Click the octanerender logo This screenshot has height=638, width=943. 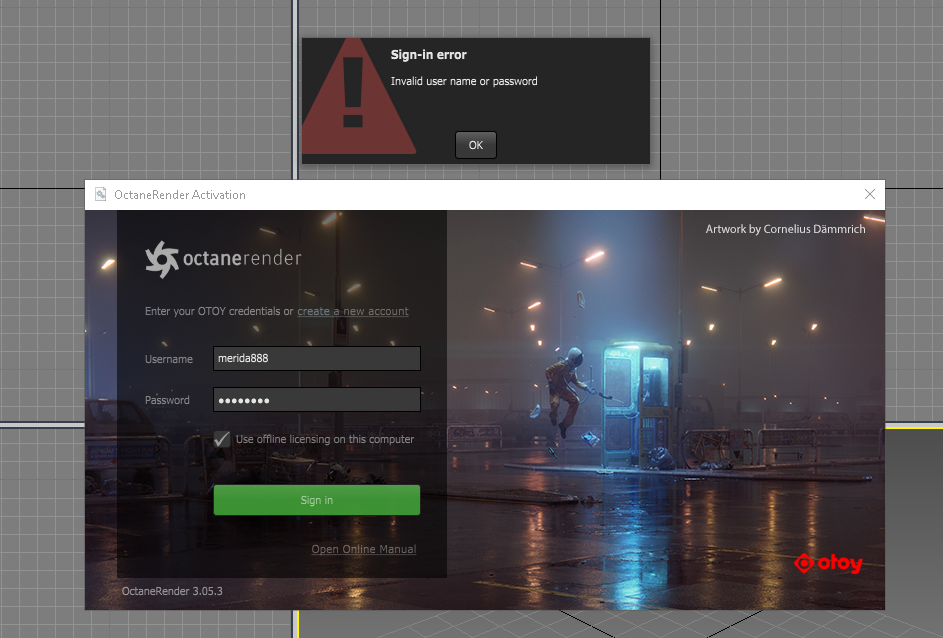click(223, 259)
